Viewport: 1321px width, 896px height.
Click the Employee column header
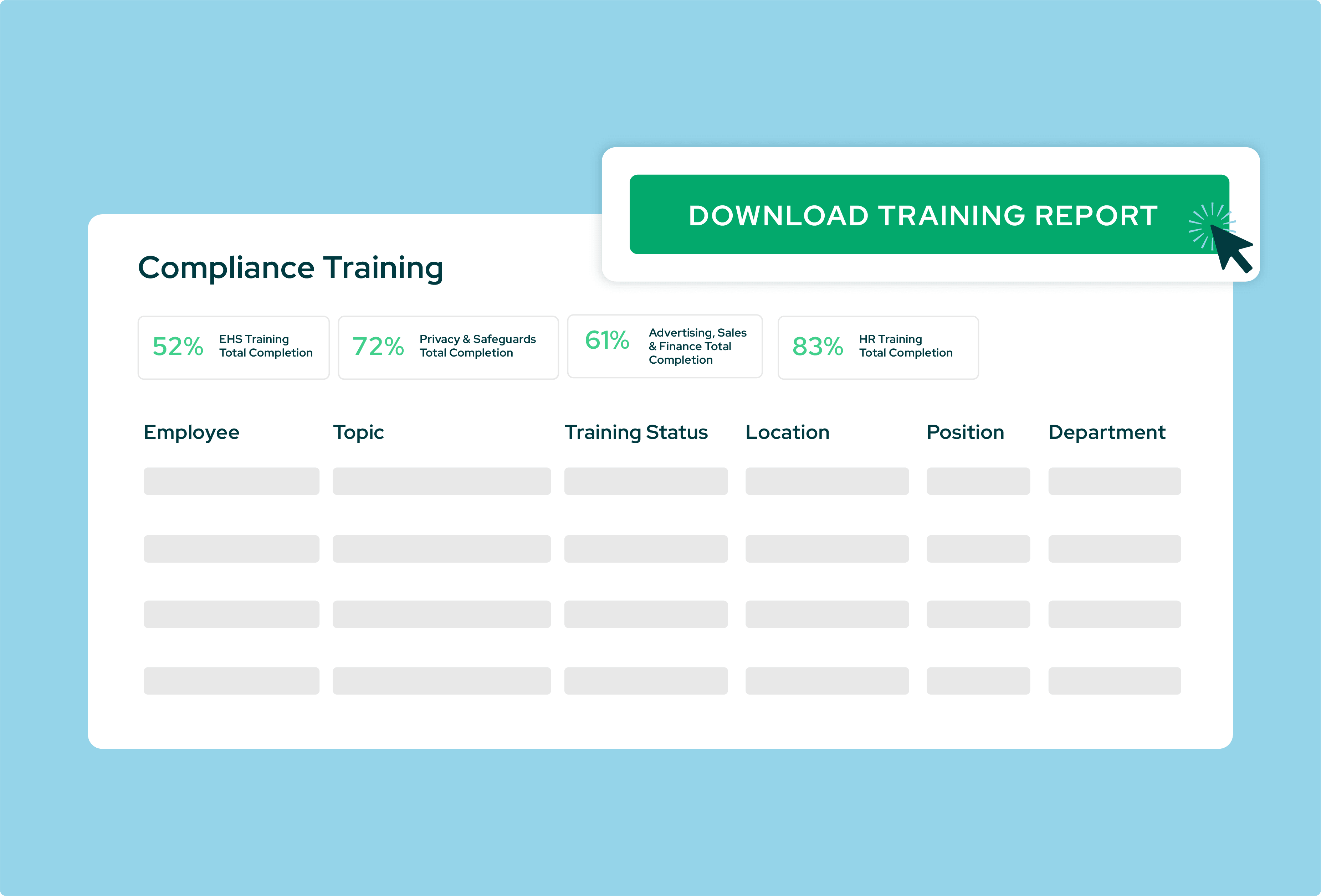pos(191,432)
